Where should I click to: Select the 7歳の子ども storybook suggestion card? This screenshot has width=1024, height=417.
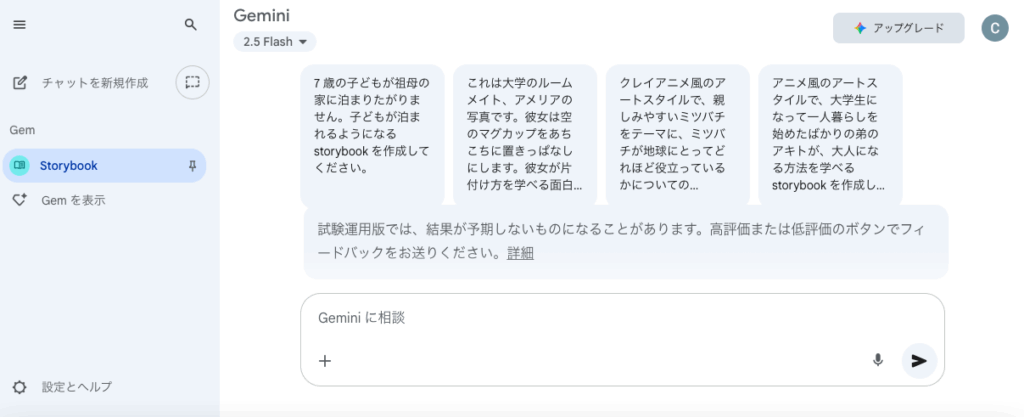coord(372,136)
